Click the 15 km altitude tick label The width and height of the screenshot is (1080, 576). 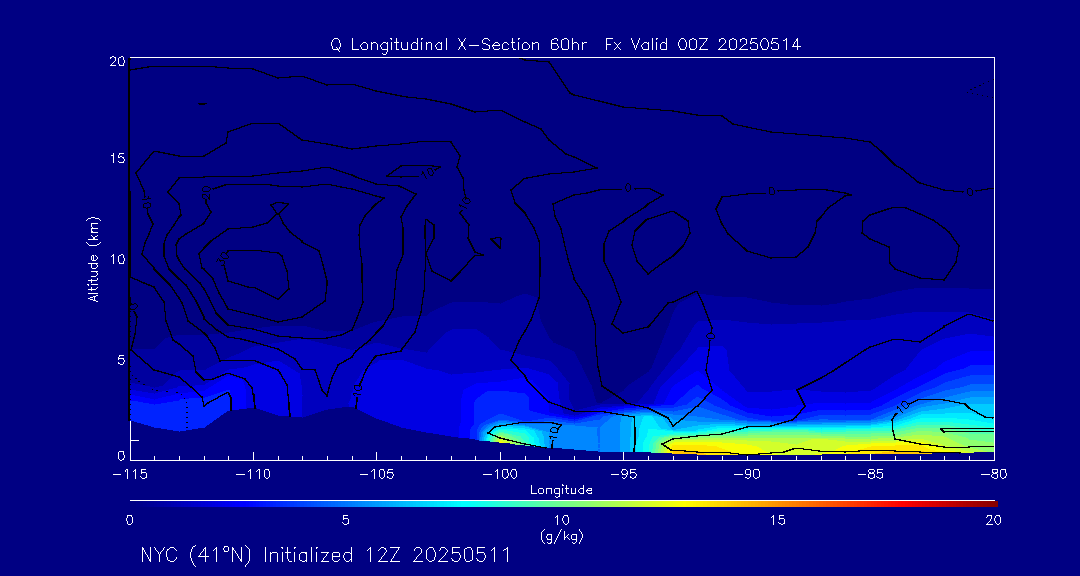[116, 159]
